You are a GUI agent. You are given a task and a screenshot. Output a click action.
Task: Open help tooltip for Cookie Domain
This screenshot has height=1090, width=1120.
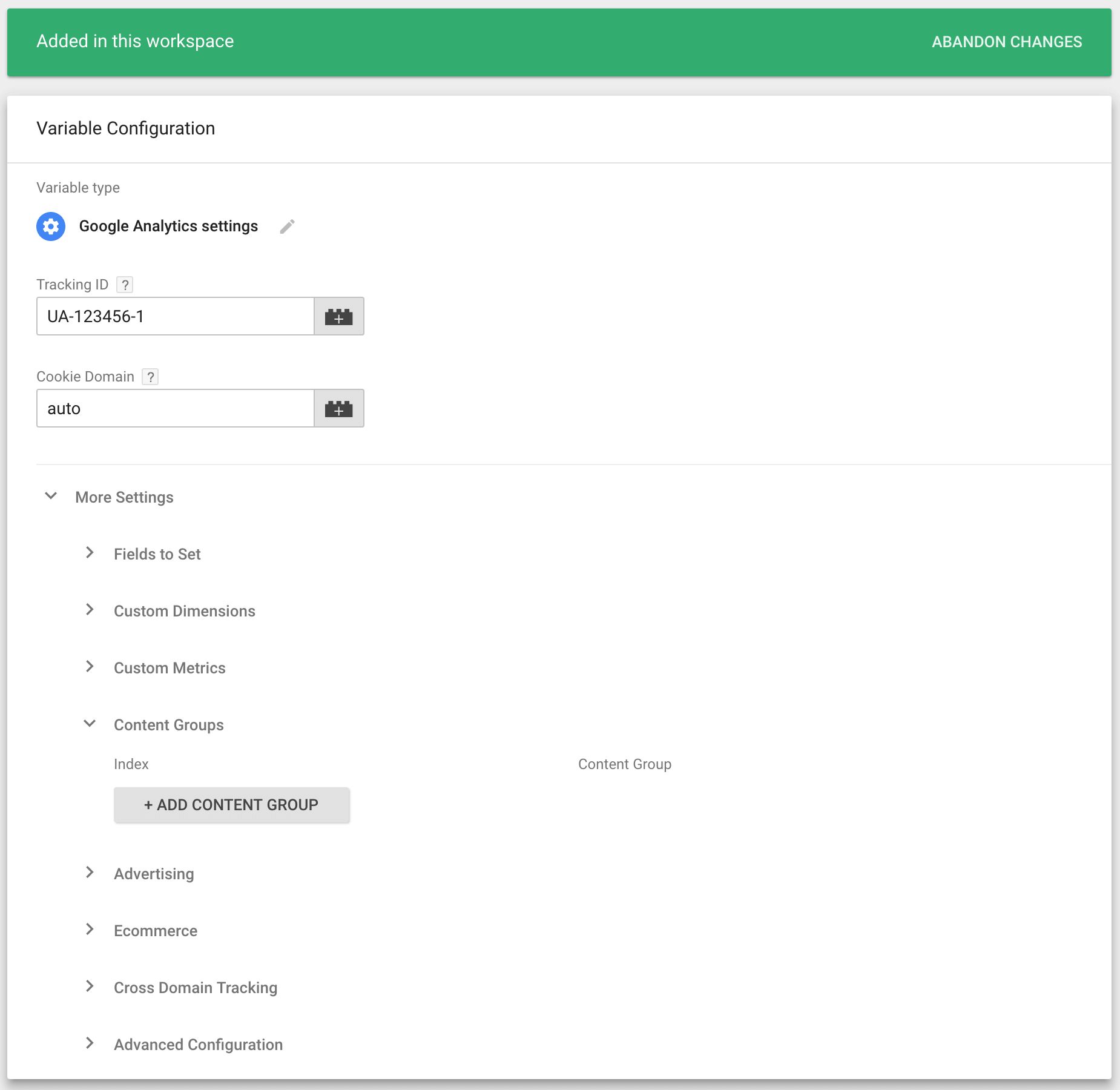coord(150,377)
